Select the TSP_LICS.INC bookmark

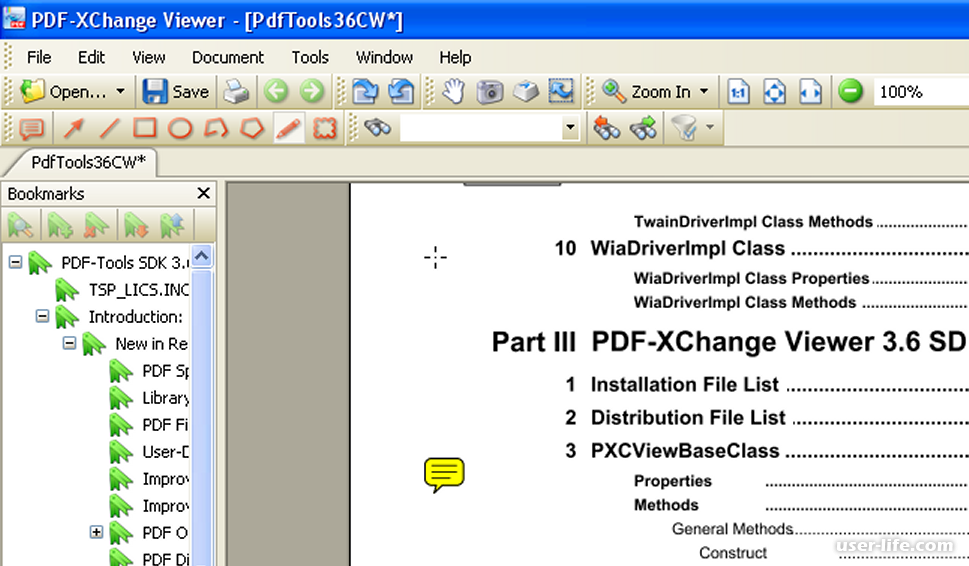click(138, 290)
